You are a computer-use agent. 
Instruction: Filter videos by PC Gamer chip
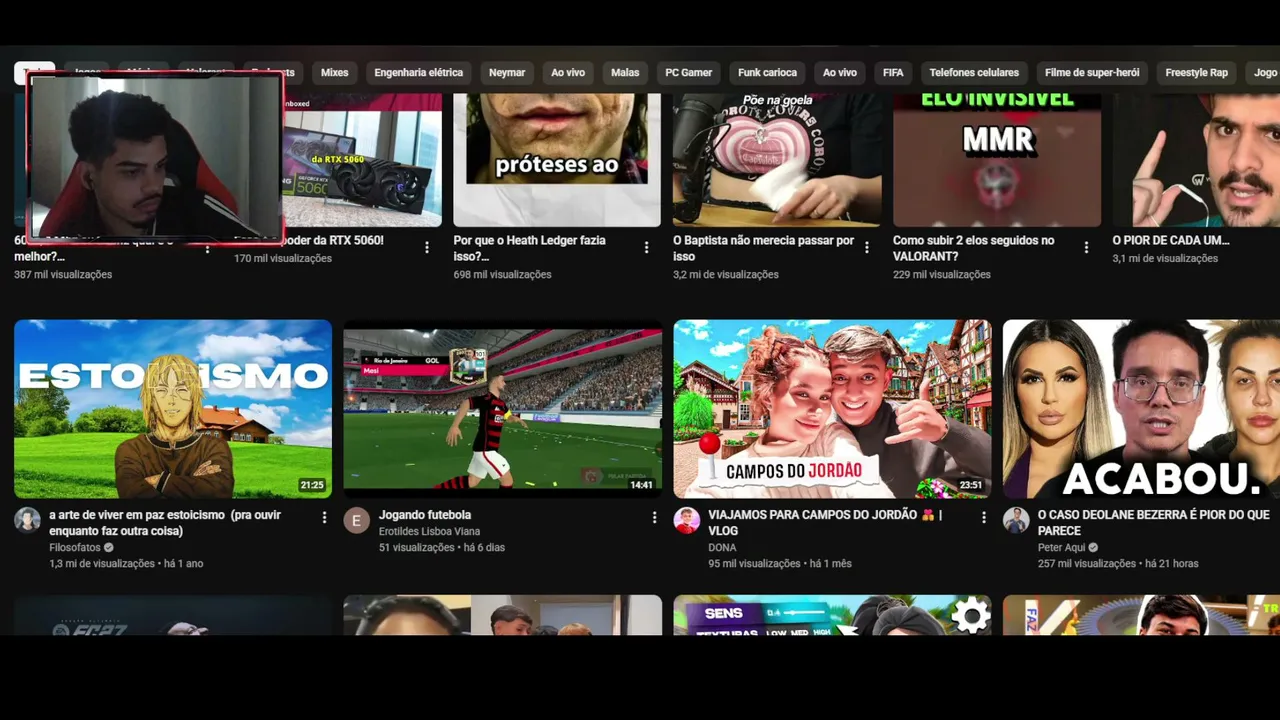(689, 73)
